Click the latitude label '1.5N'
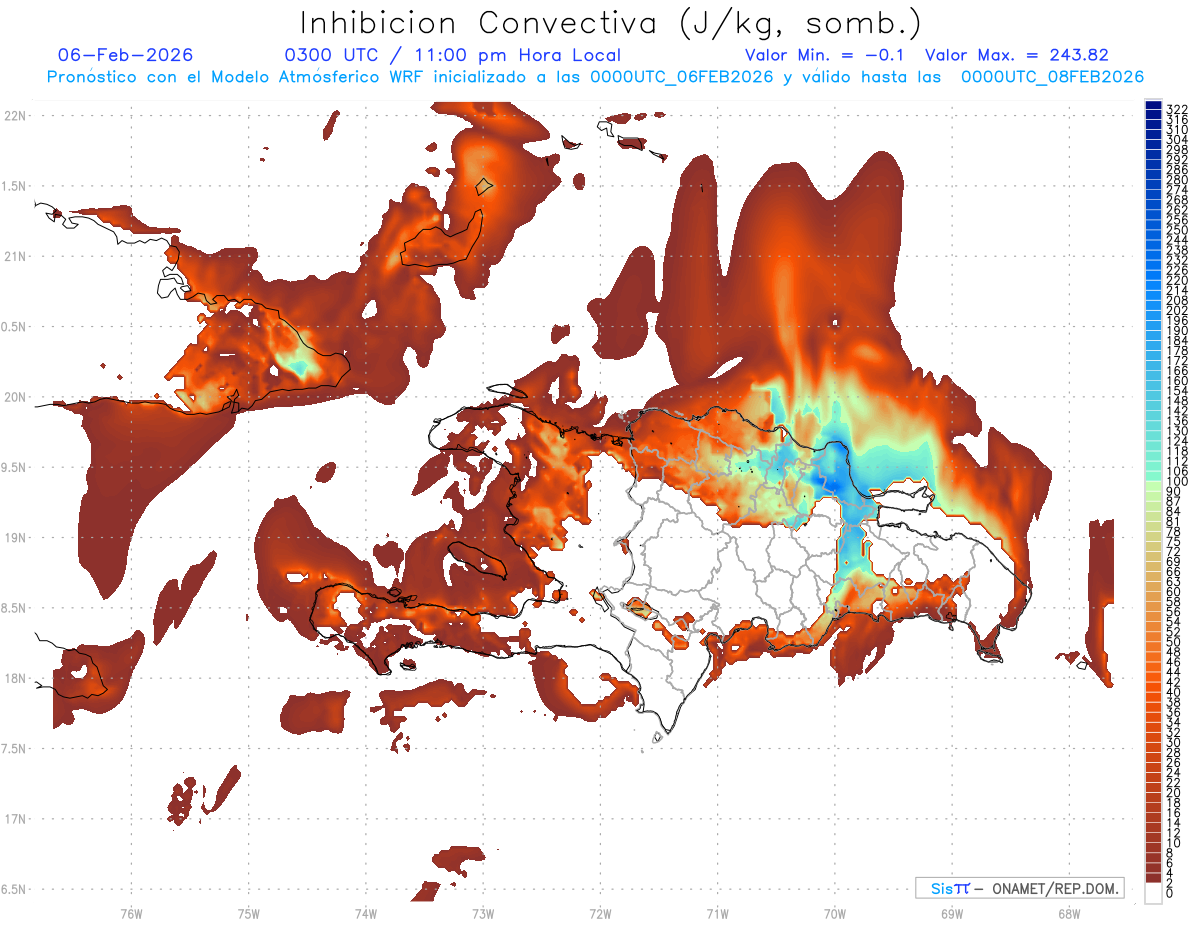This screenshot has height=927, width=1200. (15, 186)
